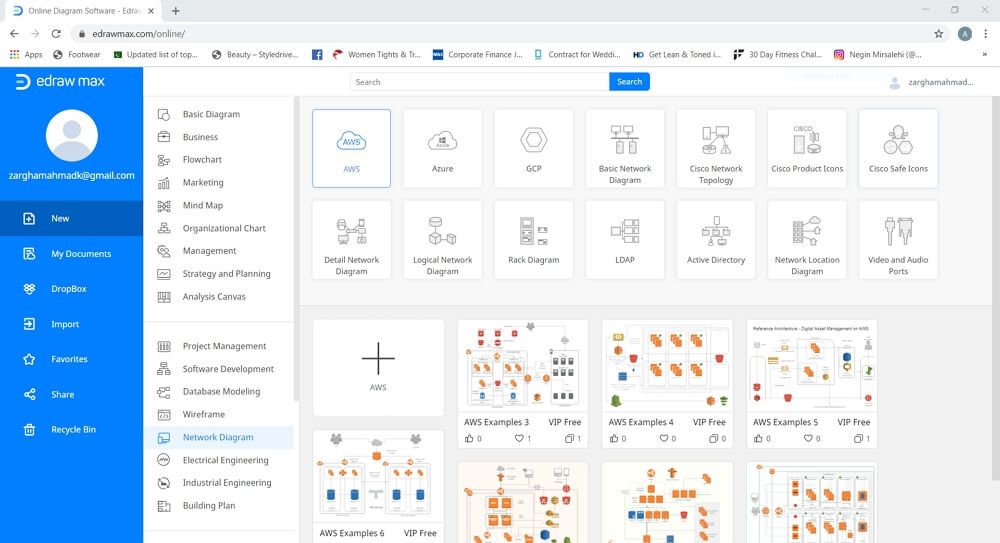Select the Network Diagram category
The width and height of the screenshot is (1000, 543).
coord(219,437)
